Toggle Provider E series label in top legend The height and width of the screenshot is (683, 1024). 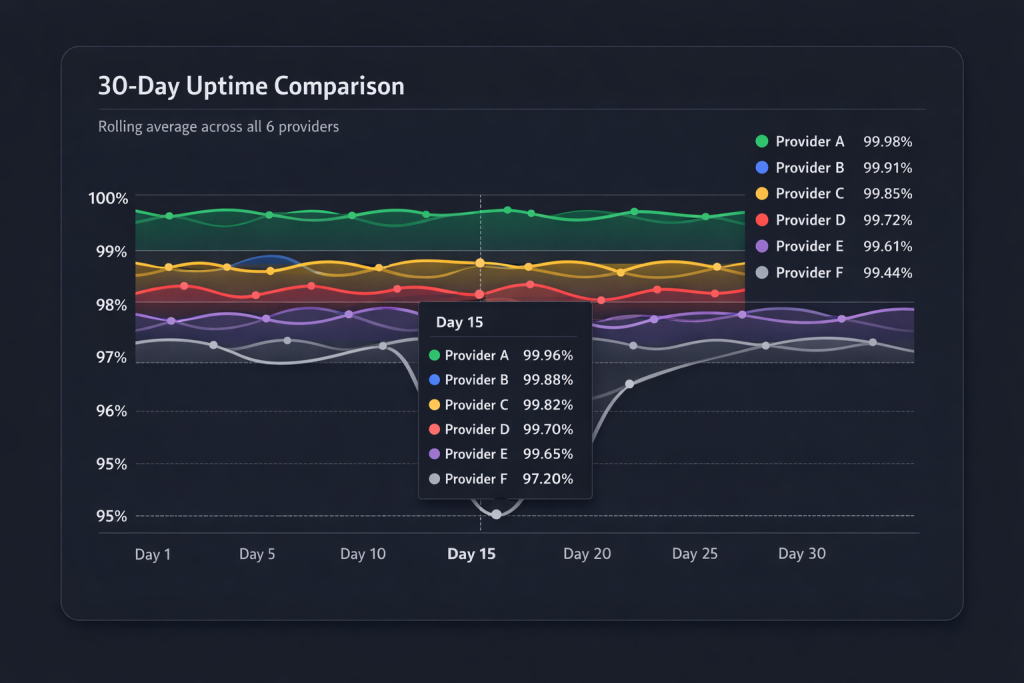click(x=810, y=246)
